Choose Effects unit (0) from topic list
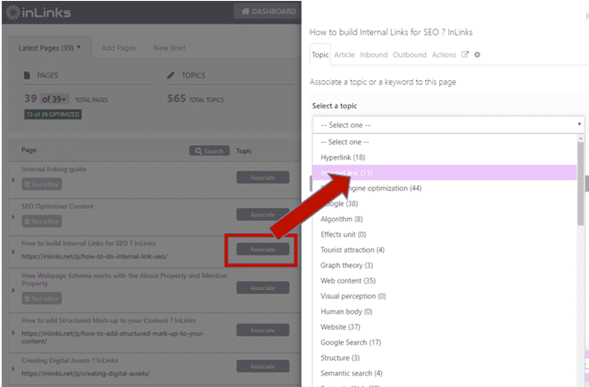 (x=445, y=234)
